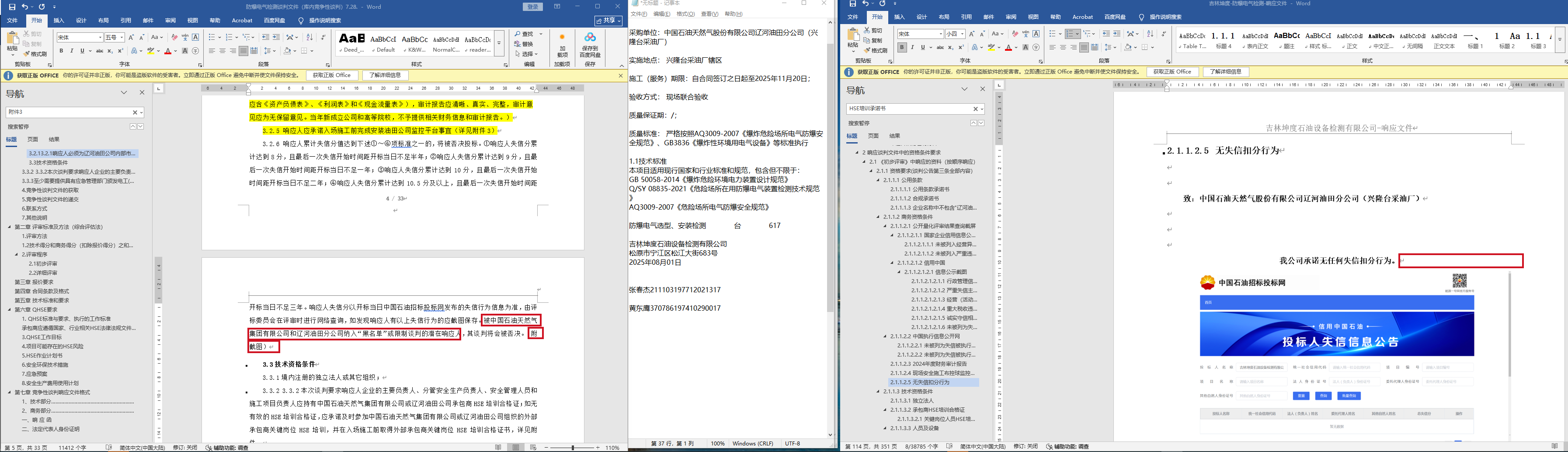This screenshot has width=1568, height=452.
Task: Shrink font size in 谈判文件 ribbon
Action: pos(142,37)
